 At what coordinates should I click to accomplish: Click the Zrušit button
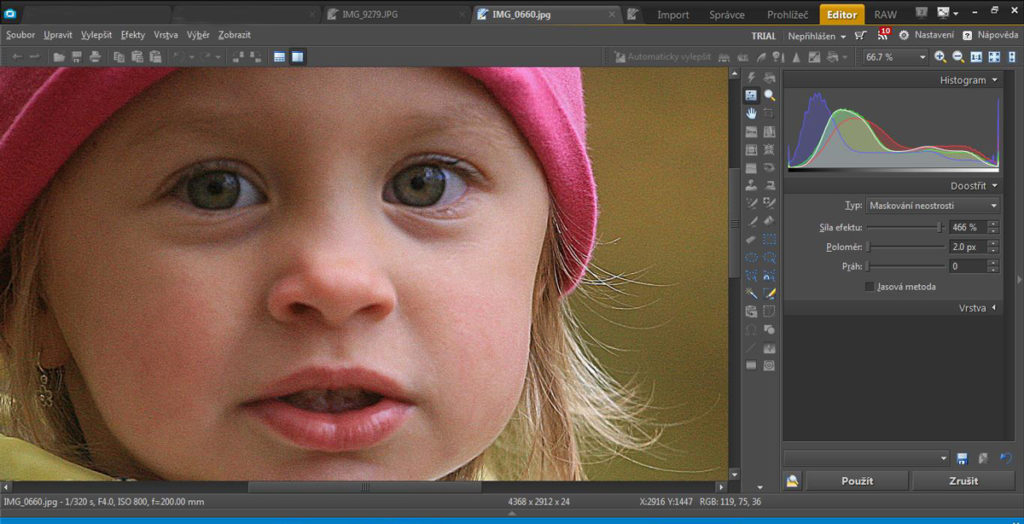[x=962, y=481]
